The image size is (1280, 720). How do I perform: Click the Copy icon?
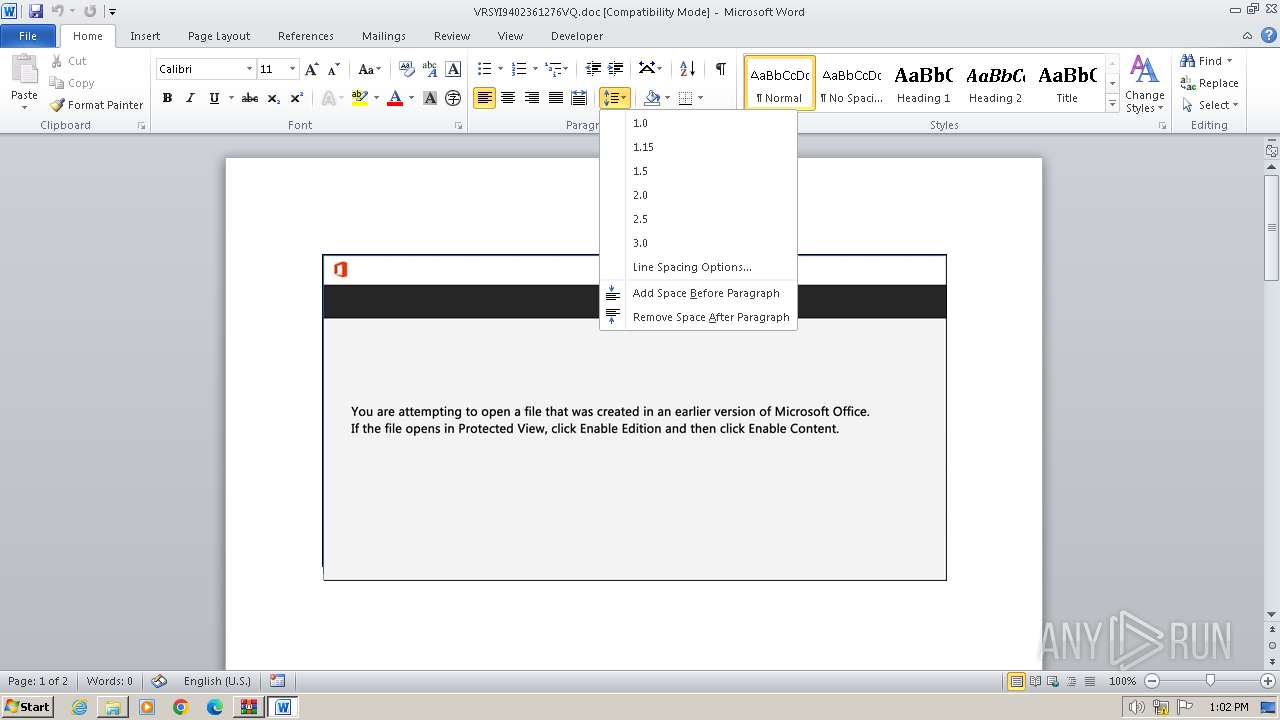(x=57, y=83)
